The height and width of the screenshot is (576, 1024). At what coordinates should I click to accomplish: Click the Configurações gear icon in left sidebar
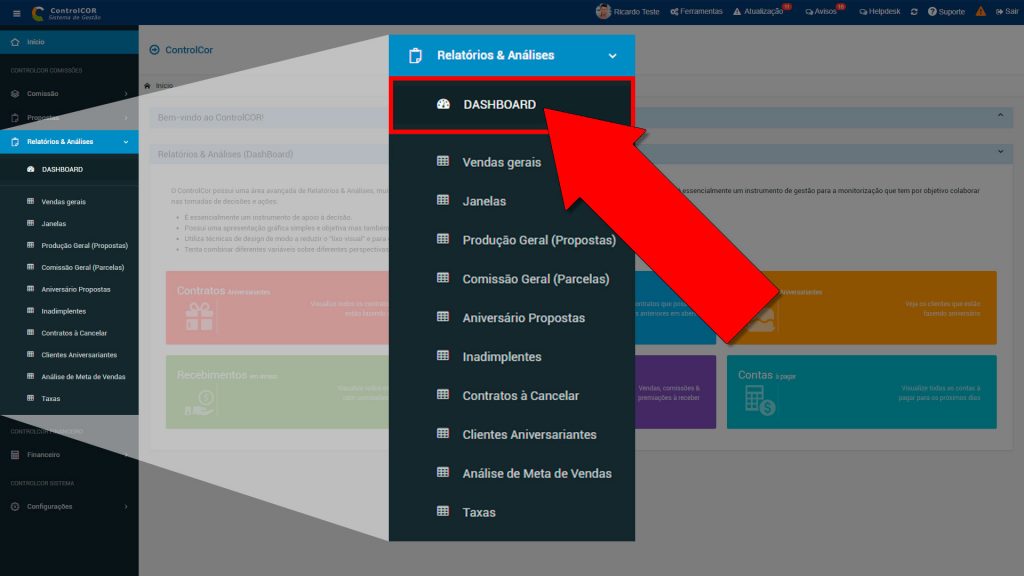tap(15, 506)
